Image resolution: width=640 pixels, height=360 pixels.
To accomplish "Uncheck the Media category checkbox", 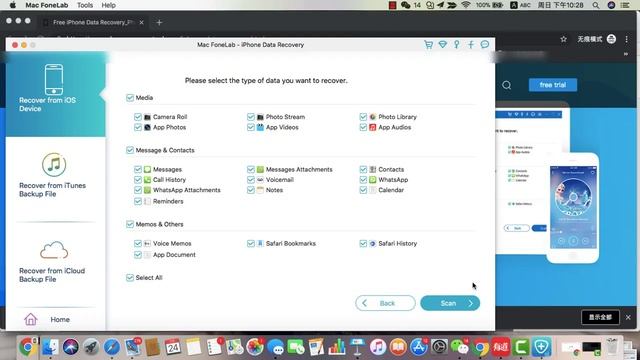I will [130, 98].
